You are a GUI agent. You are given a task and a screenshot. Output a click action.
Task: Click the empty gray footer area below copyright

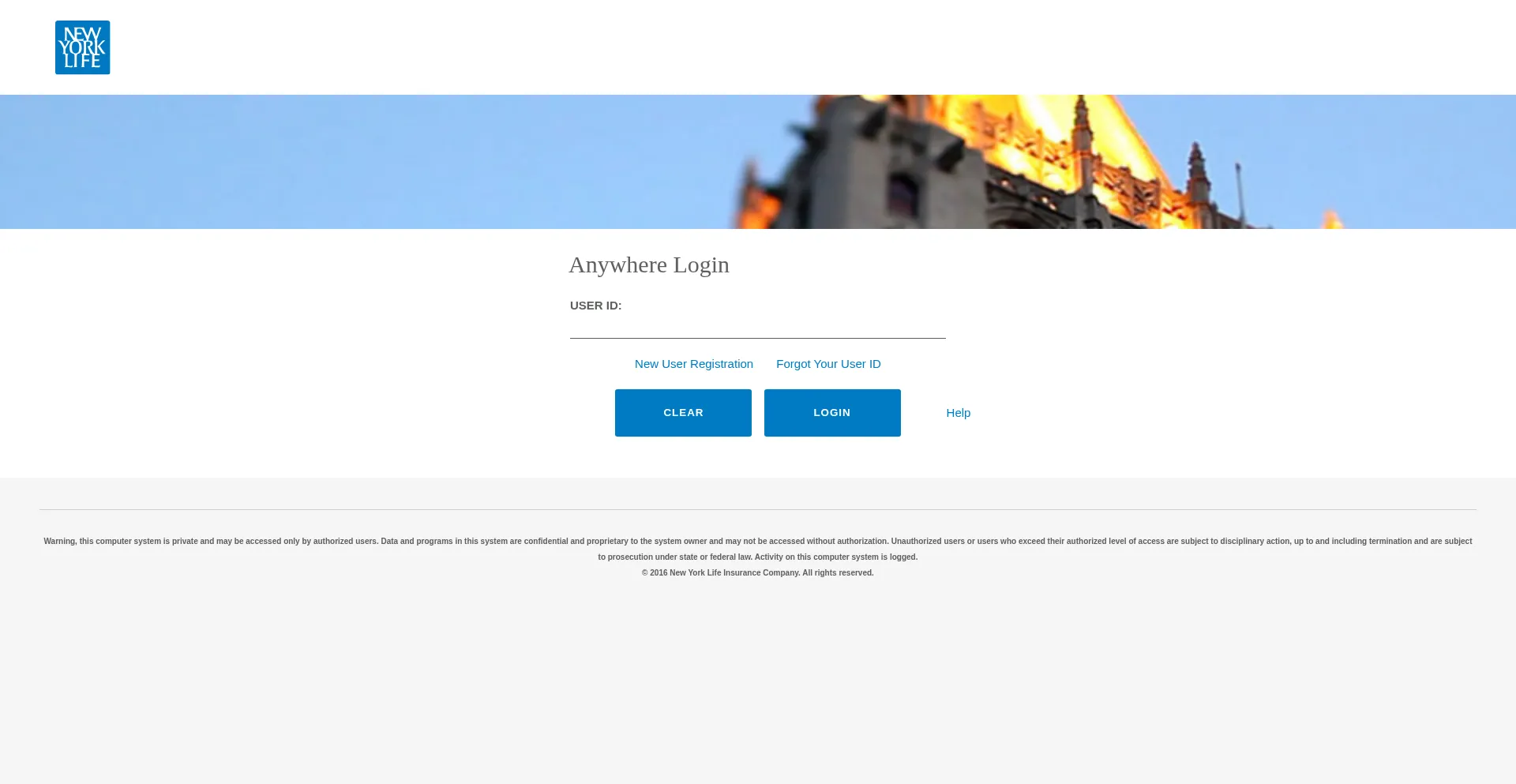tap(757, 679)
